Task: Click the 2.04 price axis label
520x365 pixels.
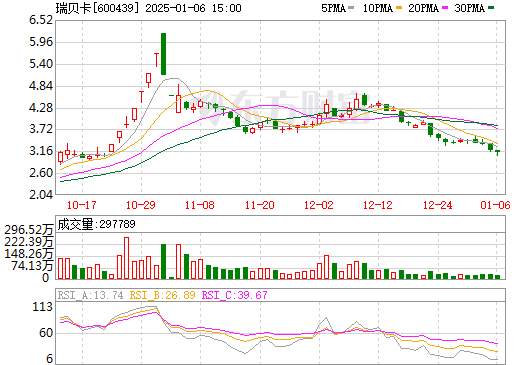Action: tap(41, 194)
